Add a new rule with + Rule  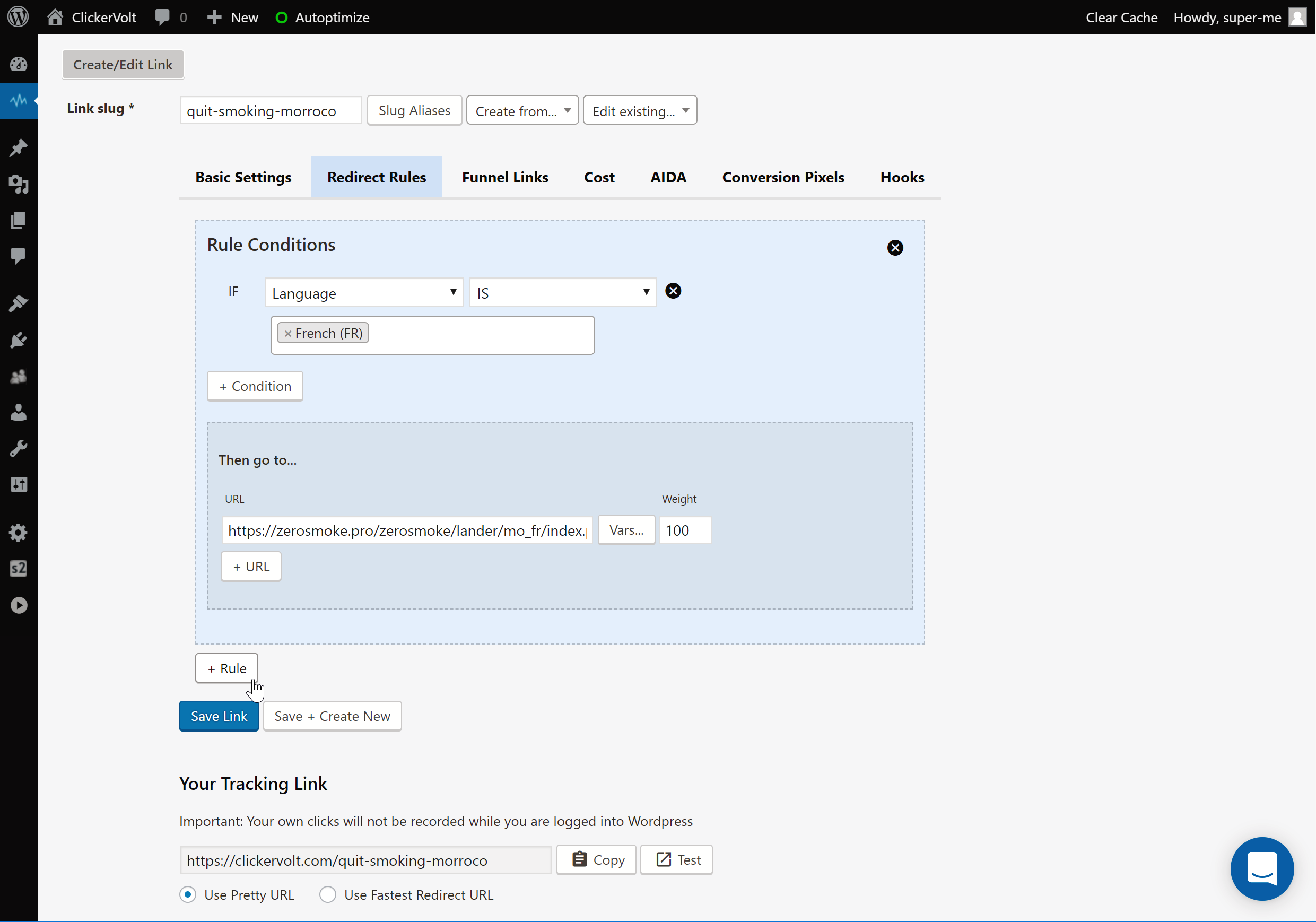227,668
